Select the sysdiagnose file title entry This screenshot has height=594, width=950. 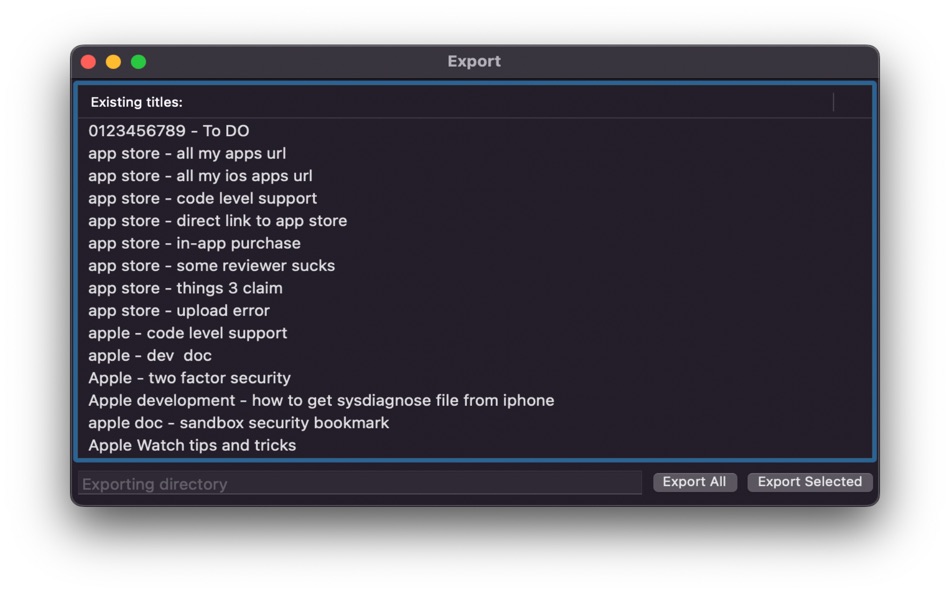(321, 400)
